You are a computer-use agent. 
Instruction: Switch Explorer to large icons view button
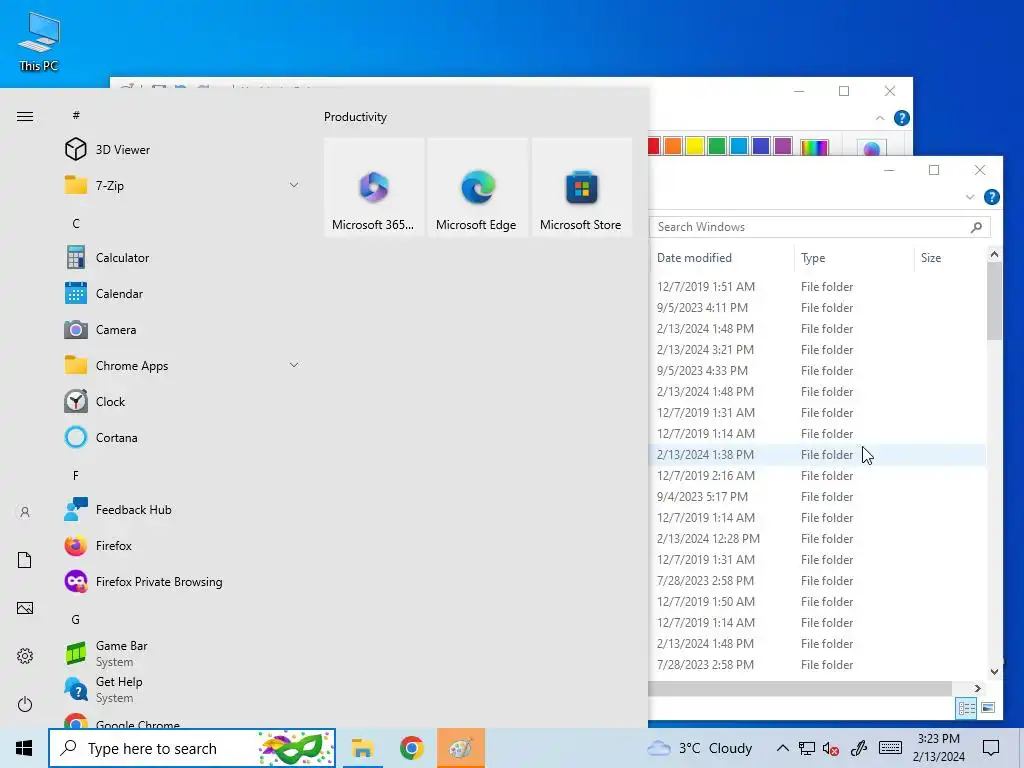(x=988, y=708)
